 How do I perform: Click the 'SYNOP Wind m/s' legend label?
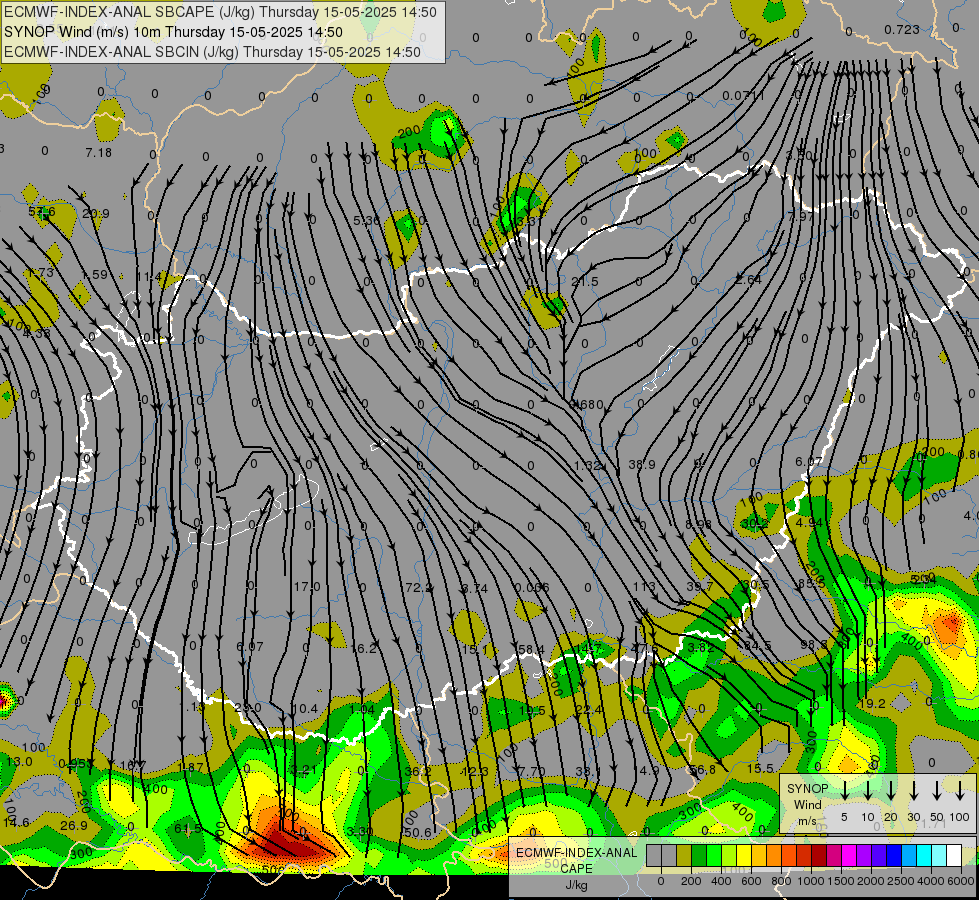[807, 805]
